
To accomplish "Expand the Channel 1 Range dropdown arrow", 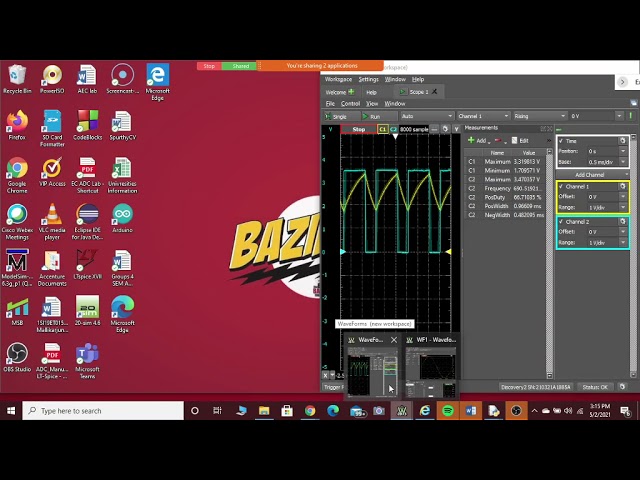I will point(623,207).
